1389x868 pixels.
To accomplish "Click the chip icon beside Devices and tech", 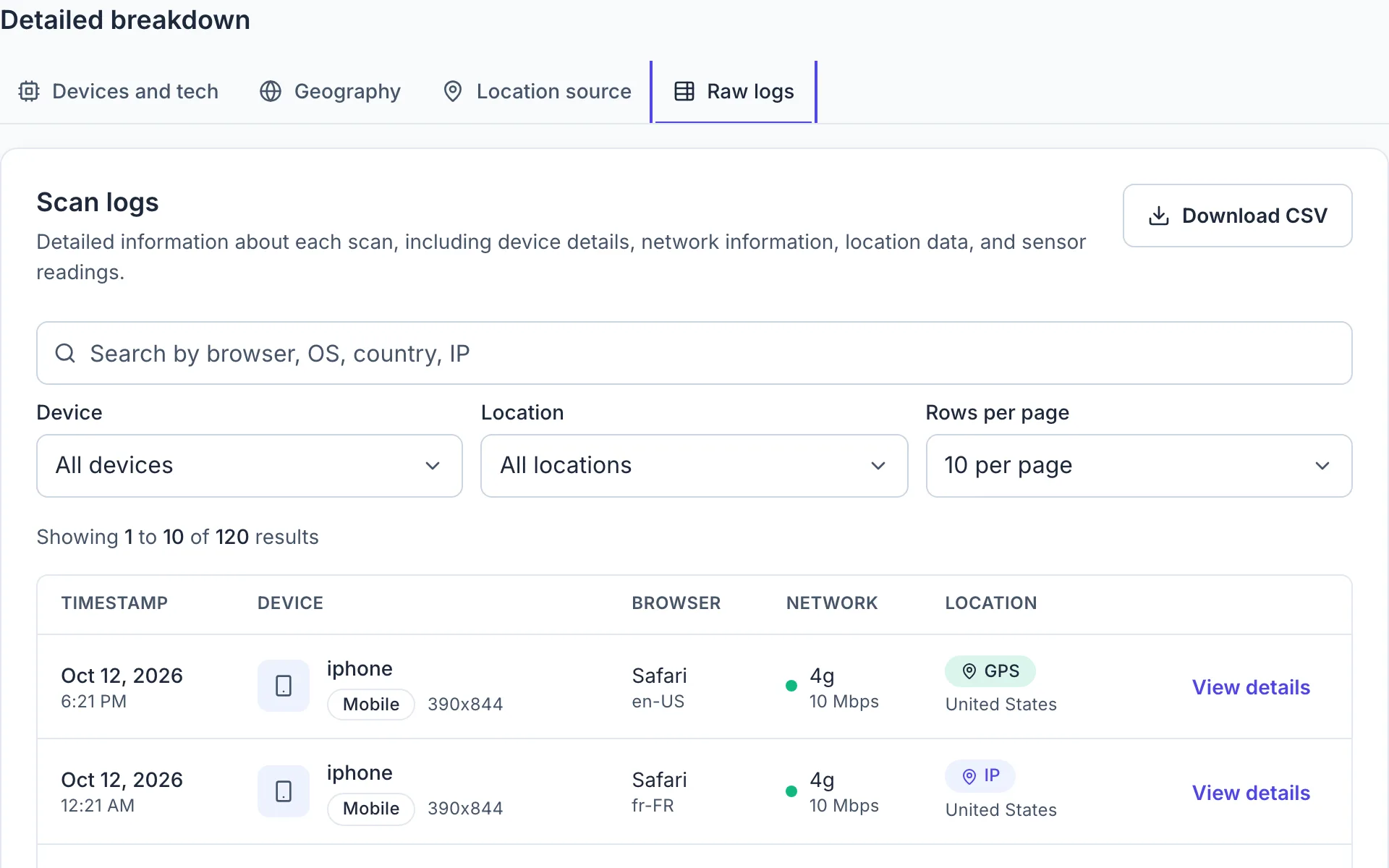I will point(29,92).
